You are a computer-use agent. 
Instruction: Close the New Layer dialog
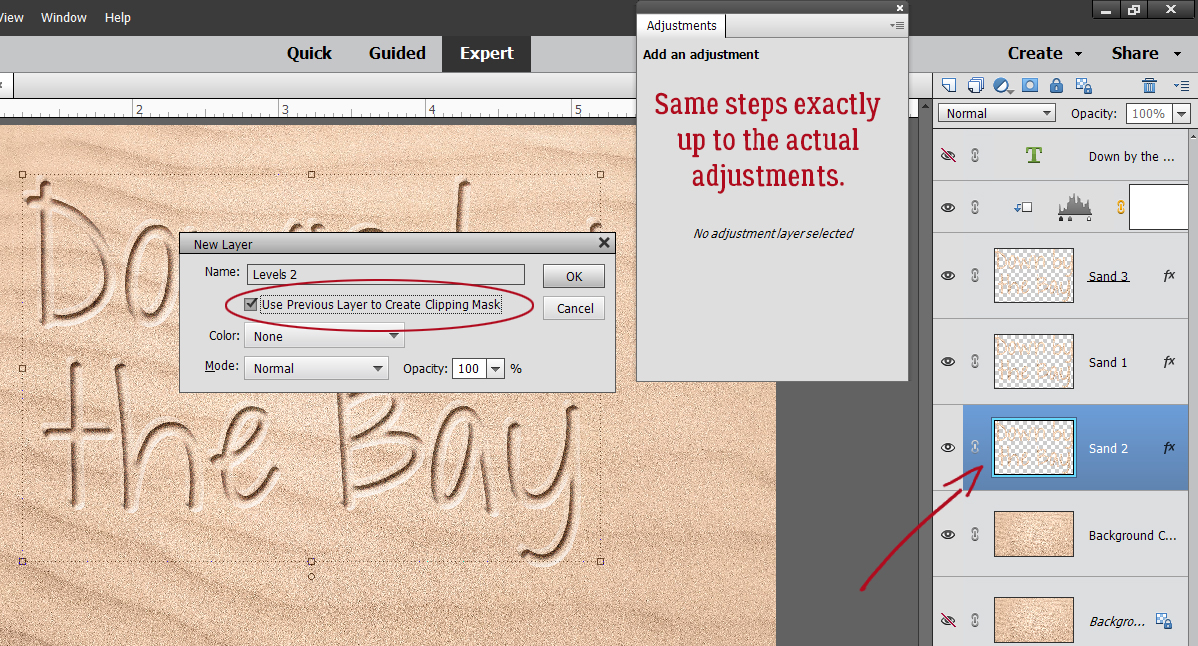pyautogui.click(x=604, y=243)
